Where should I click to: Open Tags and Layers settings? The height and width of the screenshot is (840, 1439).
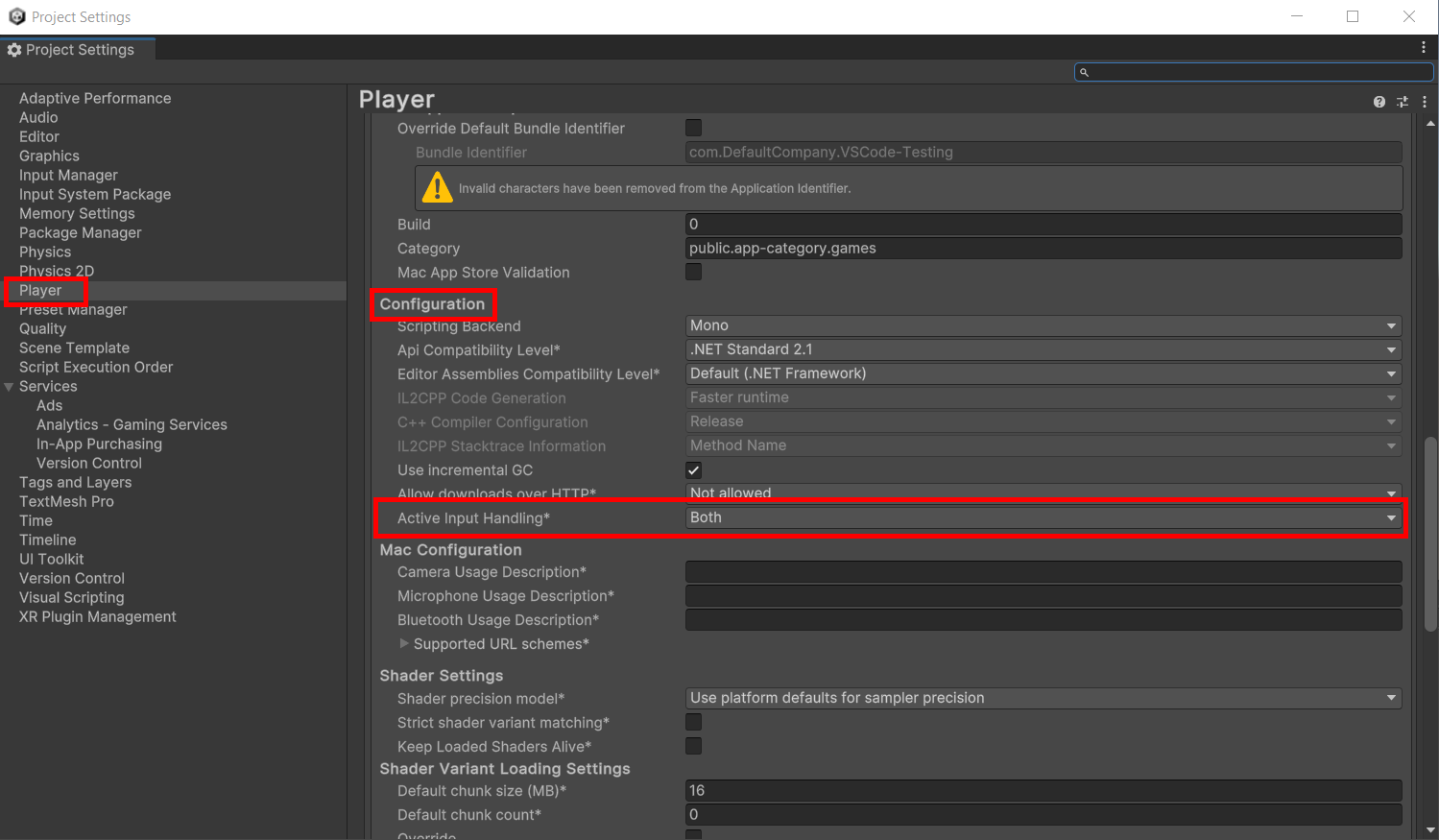76,482
